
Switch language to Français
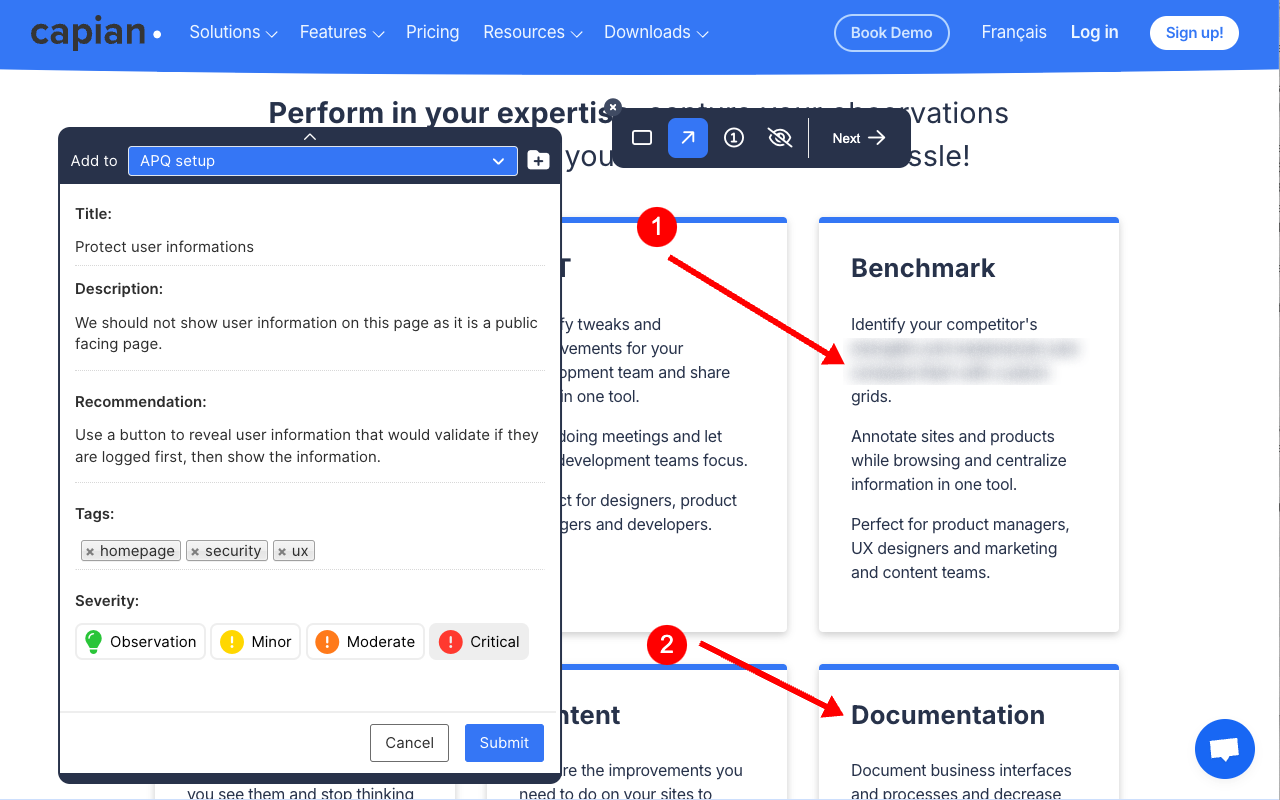1014,32
